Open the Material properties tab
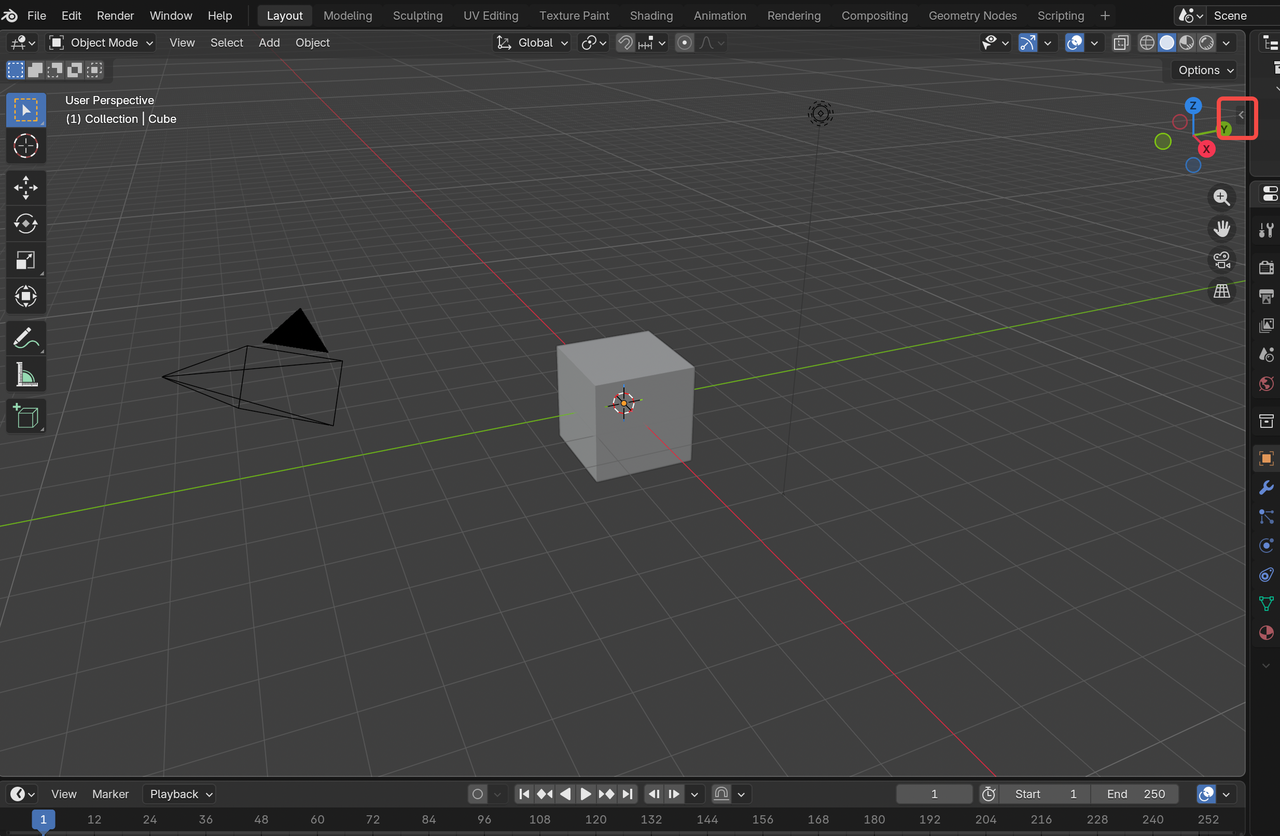The width and height of the screenshot is (1280, 836). click(1266, 633)
